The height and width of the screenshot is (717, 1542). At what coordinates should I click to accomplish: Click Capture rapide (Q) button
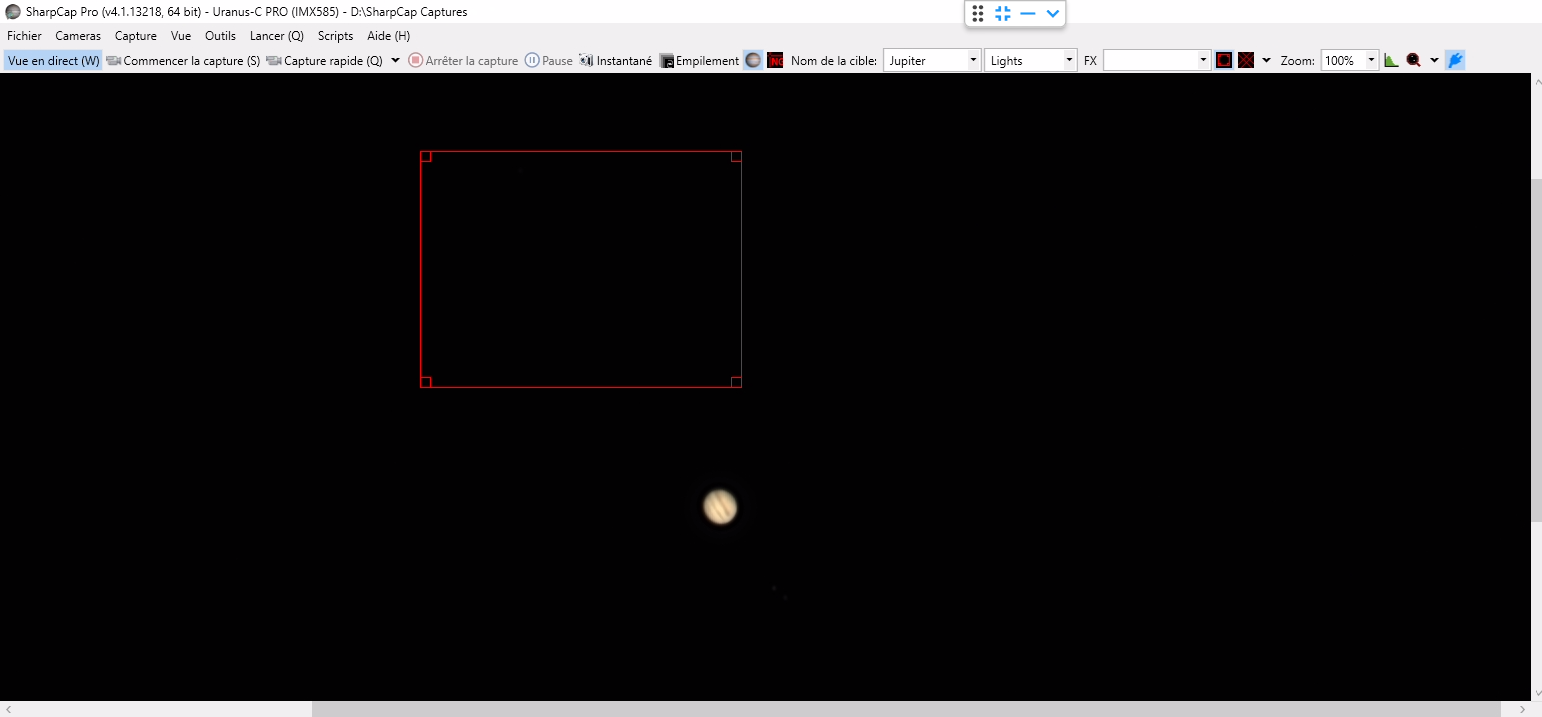pos(325,60)
